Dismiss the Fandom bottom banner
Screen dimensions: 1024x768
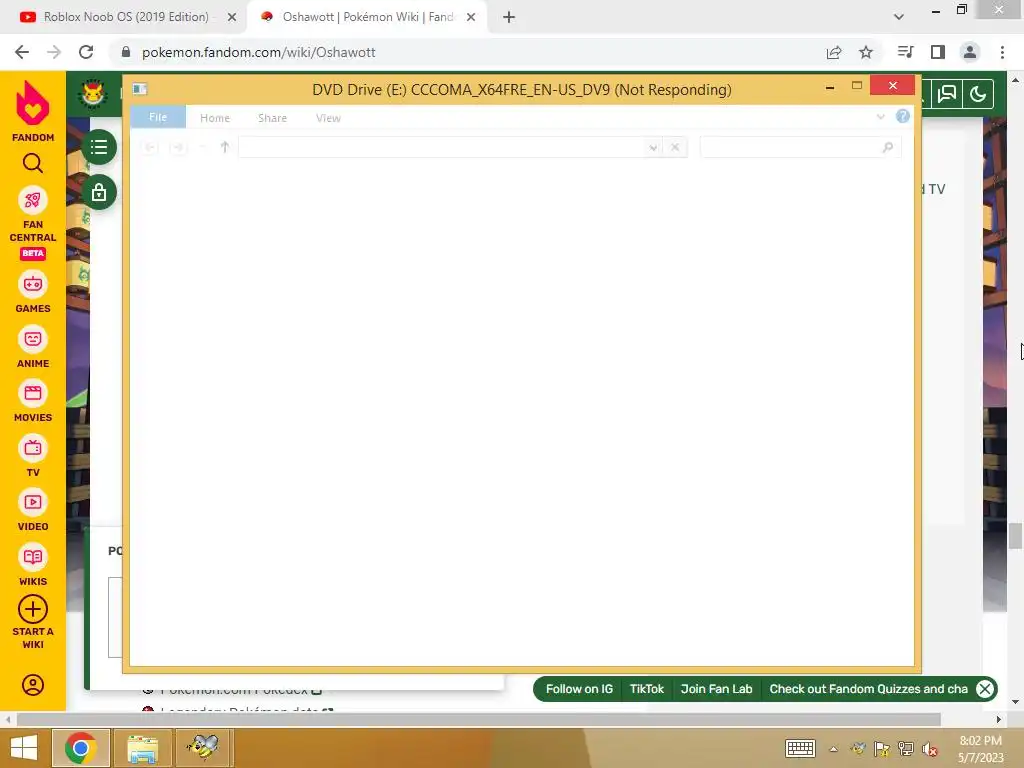tap(985, 689)
